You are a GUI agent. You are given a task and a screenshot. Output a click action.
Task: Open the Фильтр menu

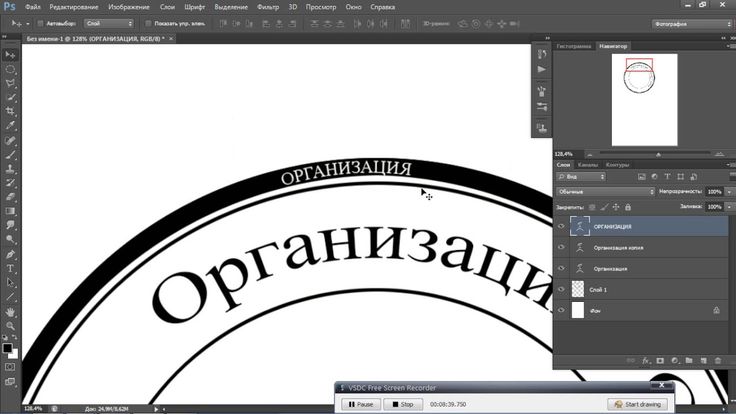point(268,7)
